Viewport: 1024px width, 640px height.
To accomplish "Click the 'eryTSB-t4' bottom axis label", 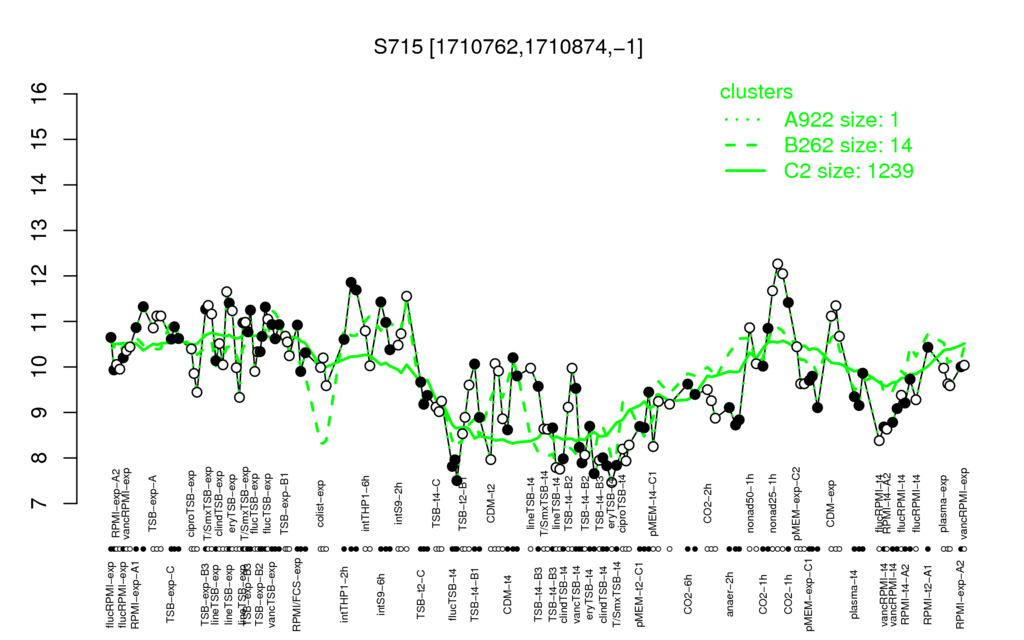I will (x=589, y=592).
